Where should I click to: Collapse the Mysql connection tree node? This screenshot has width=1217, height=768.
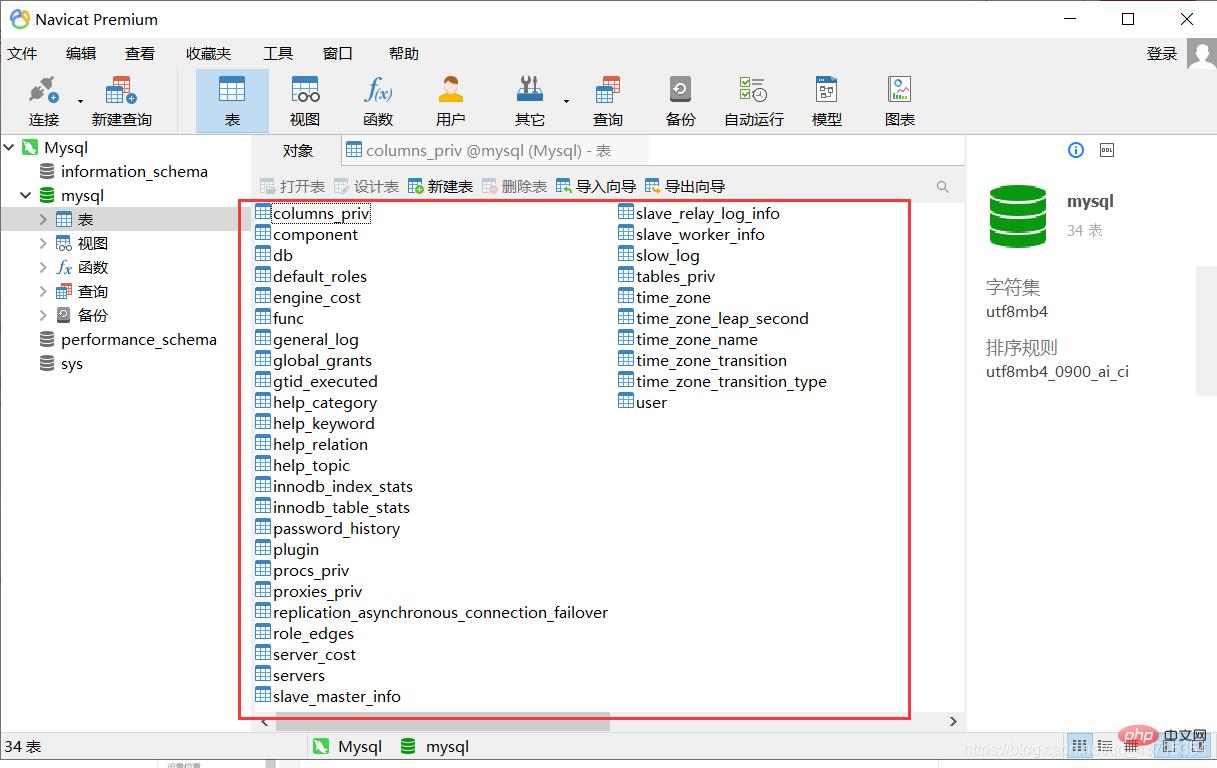[x=10, y=148]
